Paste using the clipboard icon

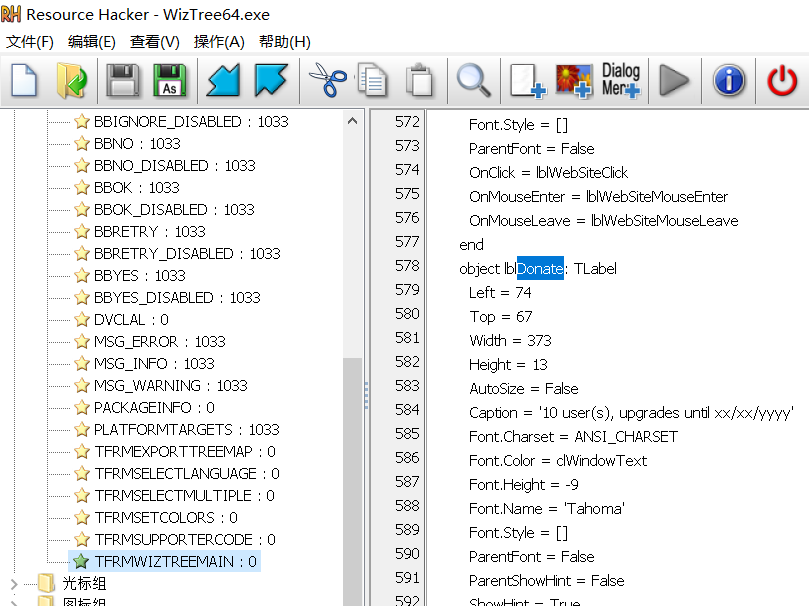(419, 80)
